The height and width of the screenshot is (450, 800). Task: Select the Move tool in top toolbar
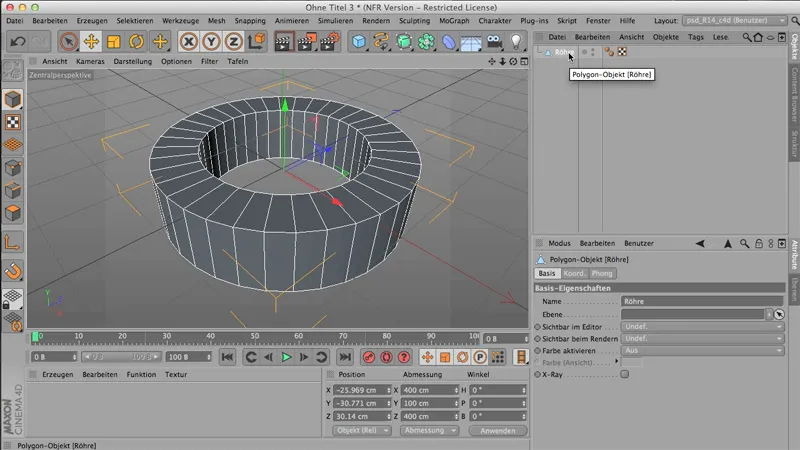coord(91,41)
